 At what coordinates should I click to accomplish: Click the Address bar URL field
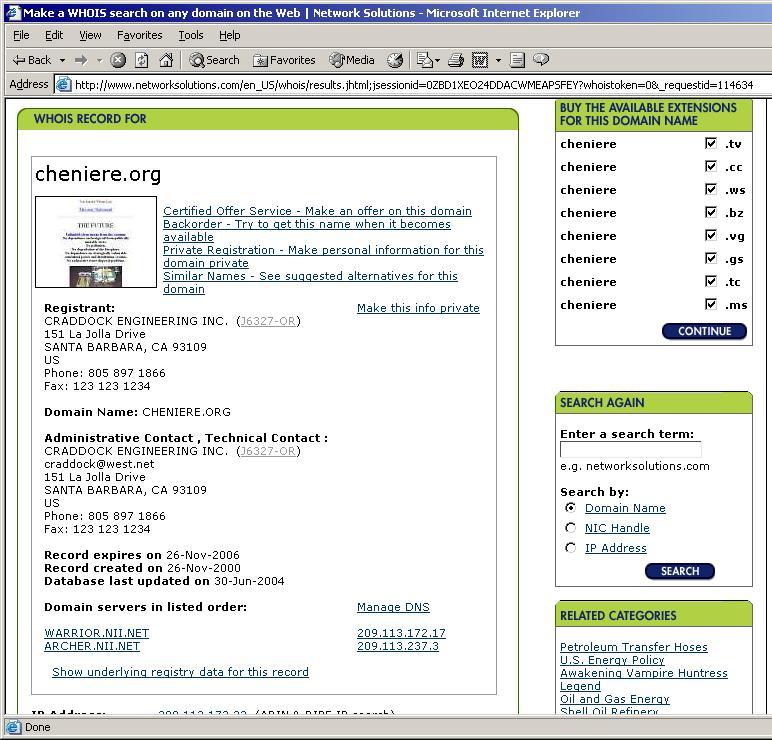[x=414, y=85]
